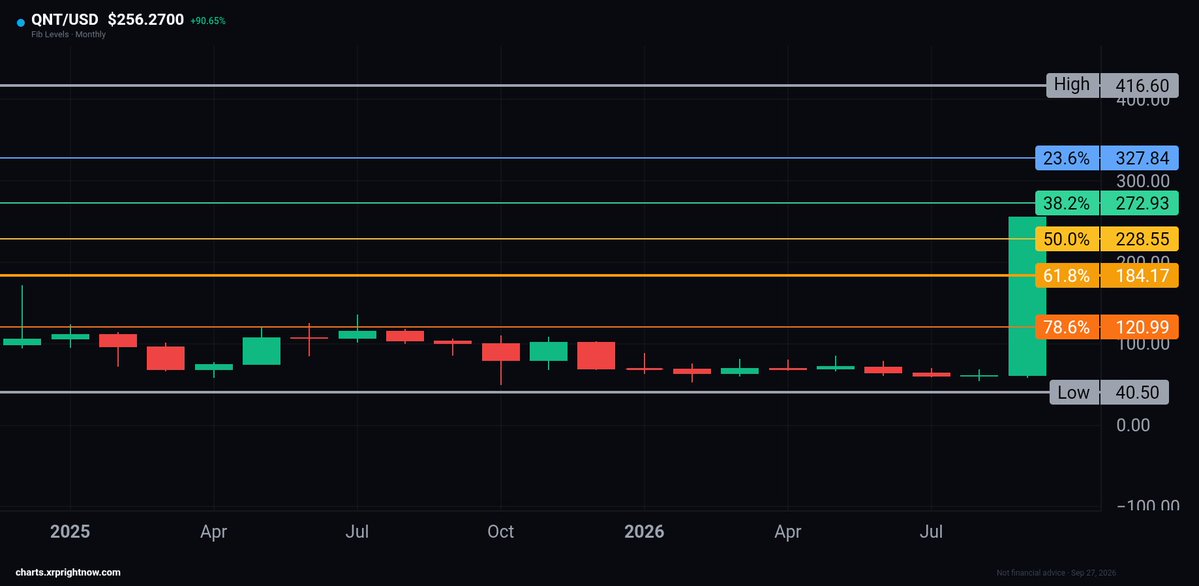Click the 300.00 price axis label
Viewport: 1199px width, 586px height.
tap(1142, 181)
